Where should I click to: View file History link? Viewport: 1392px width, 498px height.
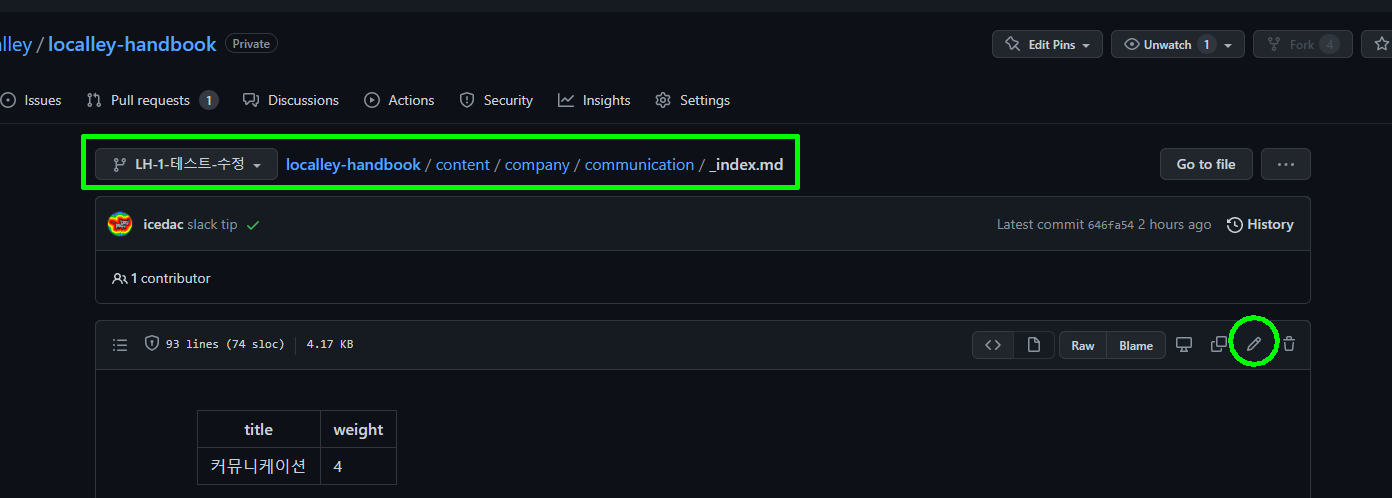pyautogui.click(x=1260, y=224)
